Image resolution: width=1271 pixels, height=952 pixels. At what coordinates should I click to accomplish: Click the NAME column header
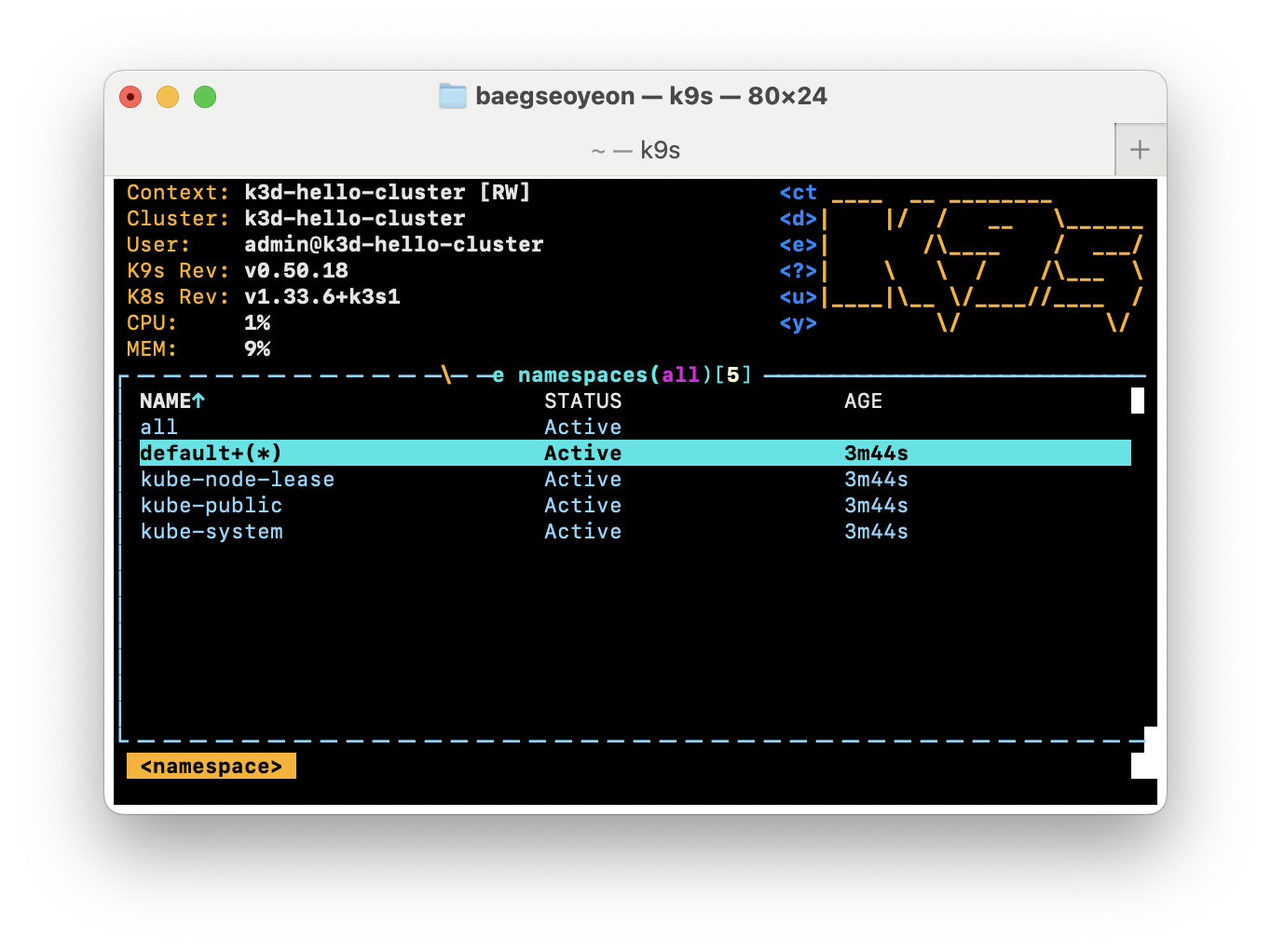pos(172,401)
